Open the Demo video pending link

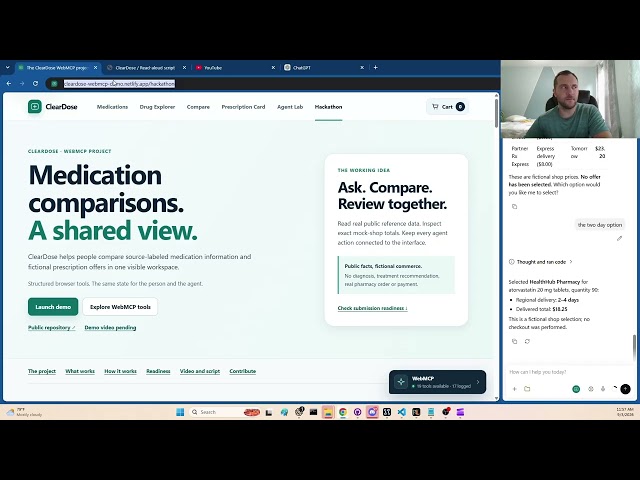coord(110,328)
